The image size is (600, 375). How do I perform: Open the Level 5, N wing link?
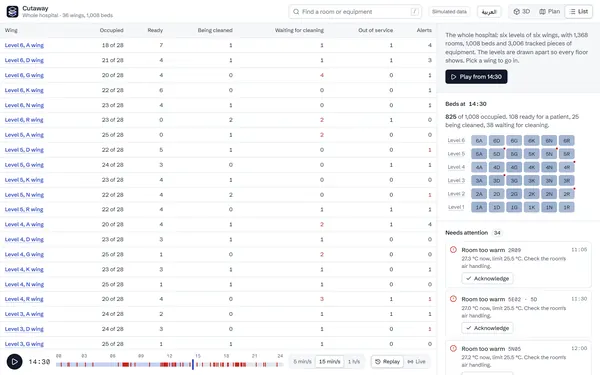[24, 195]
